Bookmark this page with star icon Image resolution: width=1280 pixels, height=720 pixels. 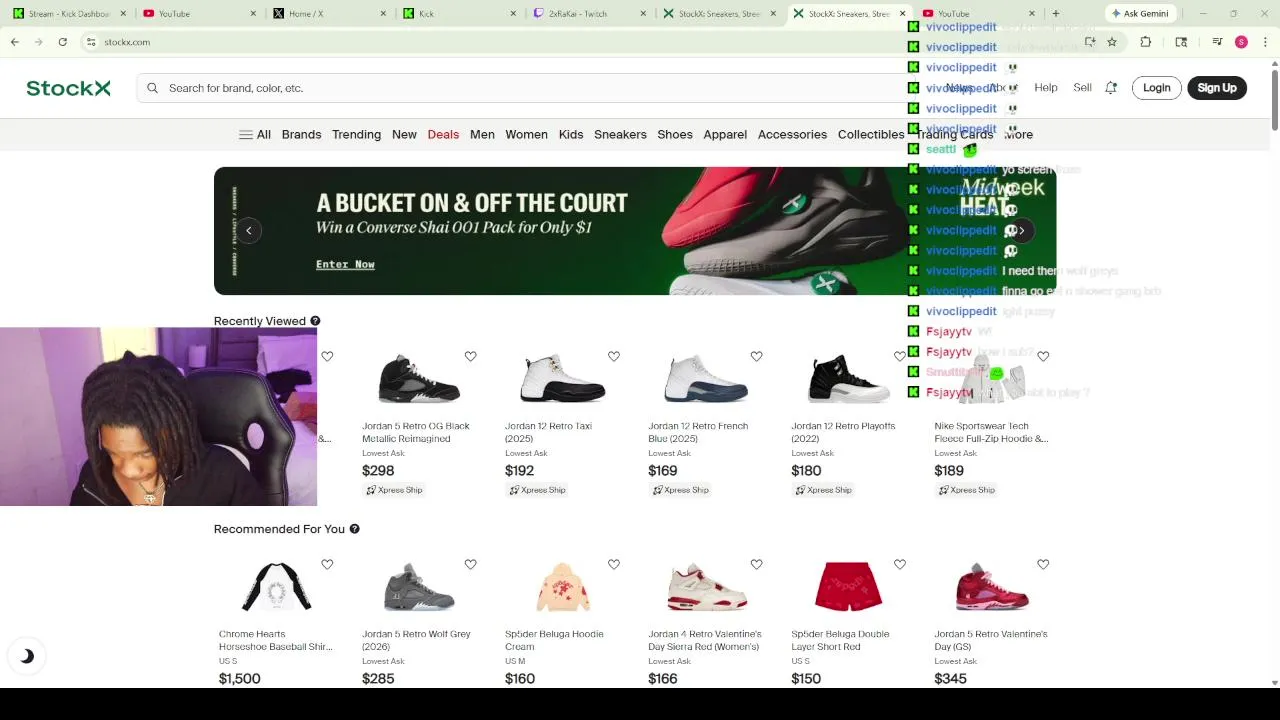coord(1112,42)
